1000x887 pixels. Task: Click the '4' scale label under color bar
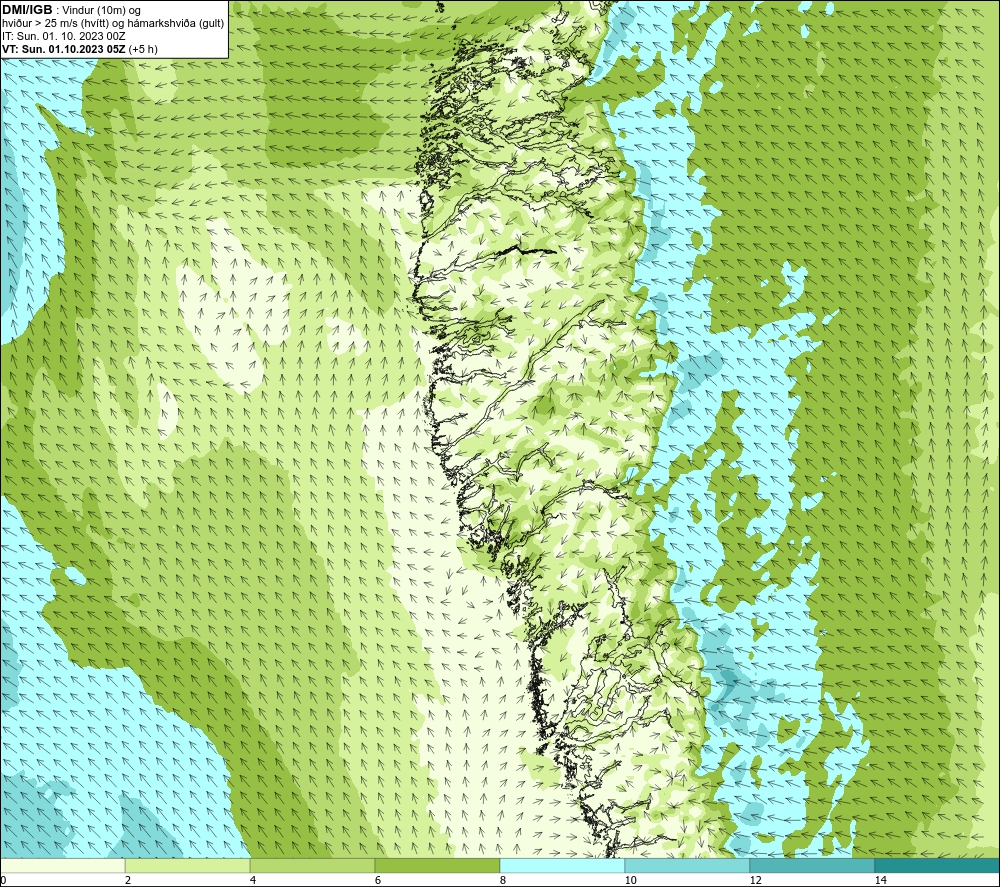(253, 881)
